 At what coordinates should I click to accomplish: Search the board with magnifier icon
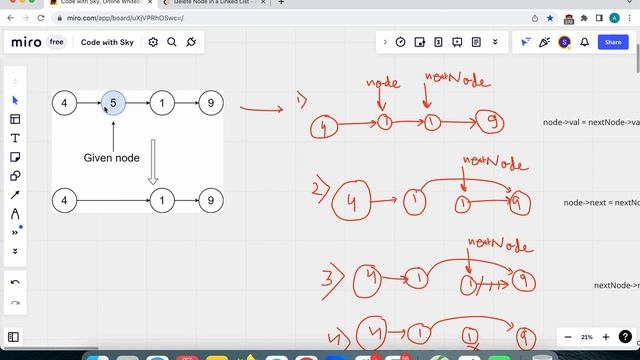[172, 42]
